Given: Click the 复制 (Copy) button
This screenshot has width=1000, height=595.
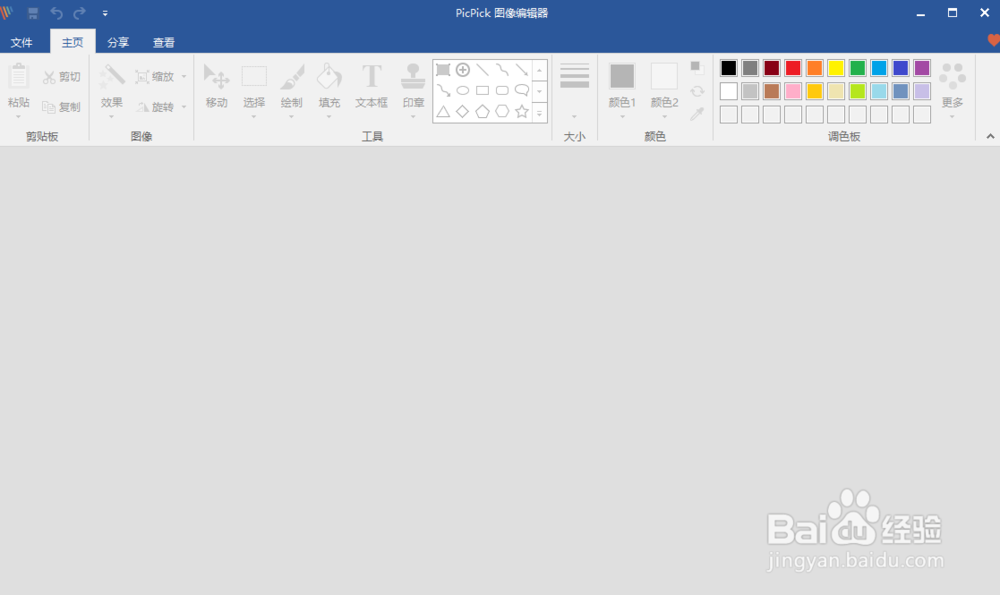Looking at the screenshot, I should click(x=61, y=107).
